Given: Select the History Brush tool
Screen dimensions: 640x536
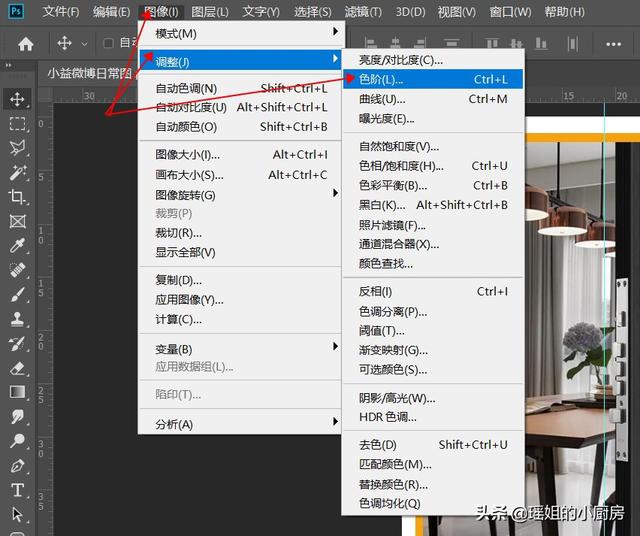Looking at the screenshot, I should click(x=17, y=344).
